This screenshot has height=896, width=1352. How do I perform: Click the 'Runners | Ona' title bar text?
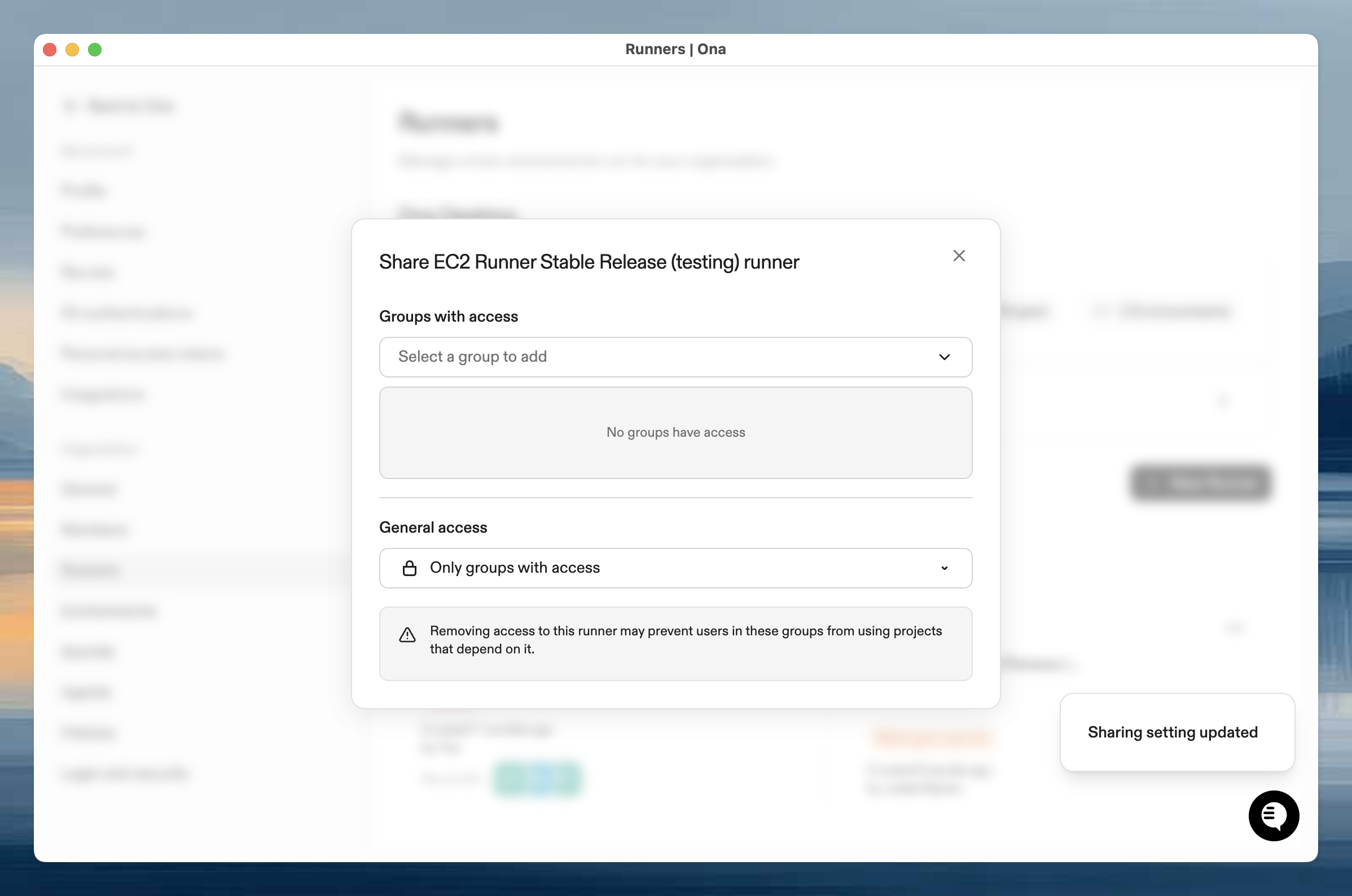point(675,49)
